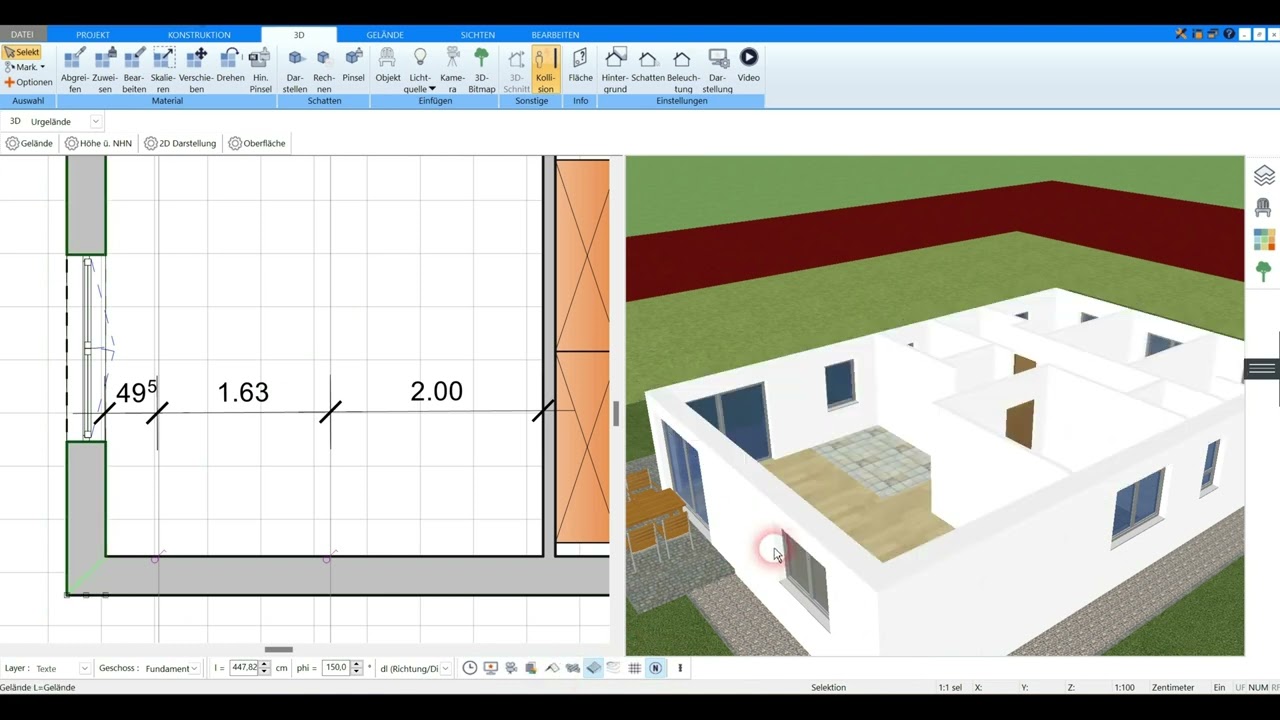Open the layers panel icon on right sidebar
Screen dimensions: 1280x720
click(x=1264, y=175)
